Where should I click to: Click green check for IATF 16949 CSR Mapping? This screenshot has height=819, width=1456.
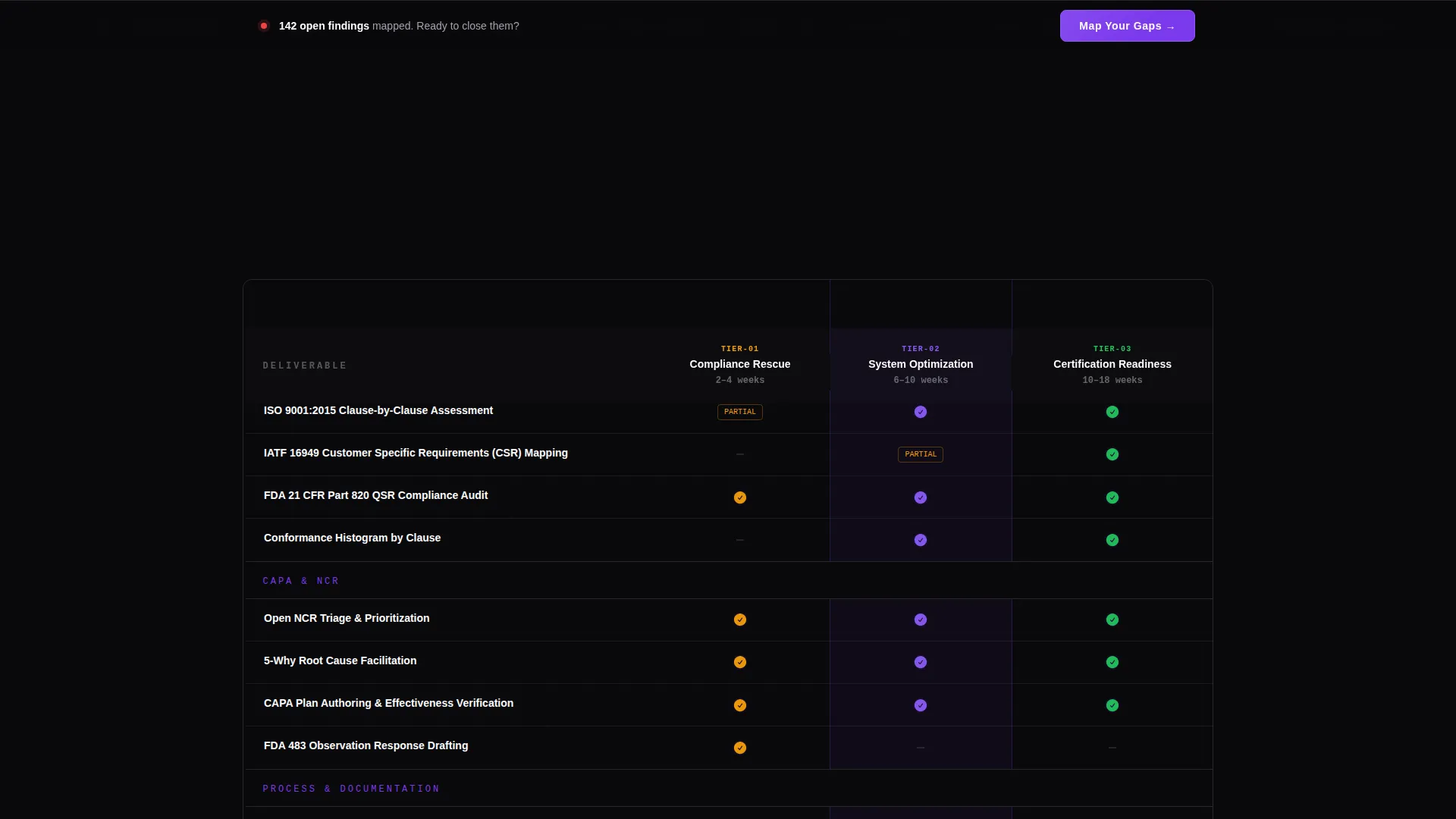1112,454
